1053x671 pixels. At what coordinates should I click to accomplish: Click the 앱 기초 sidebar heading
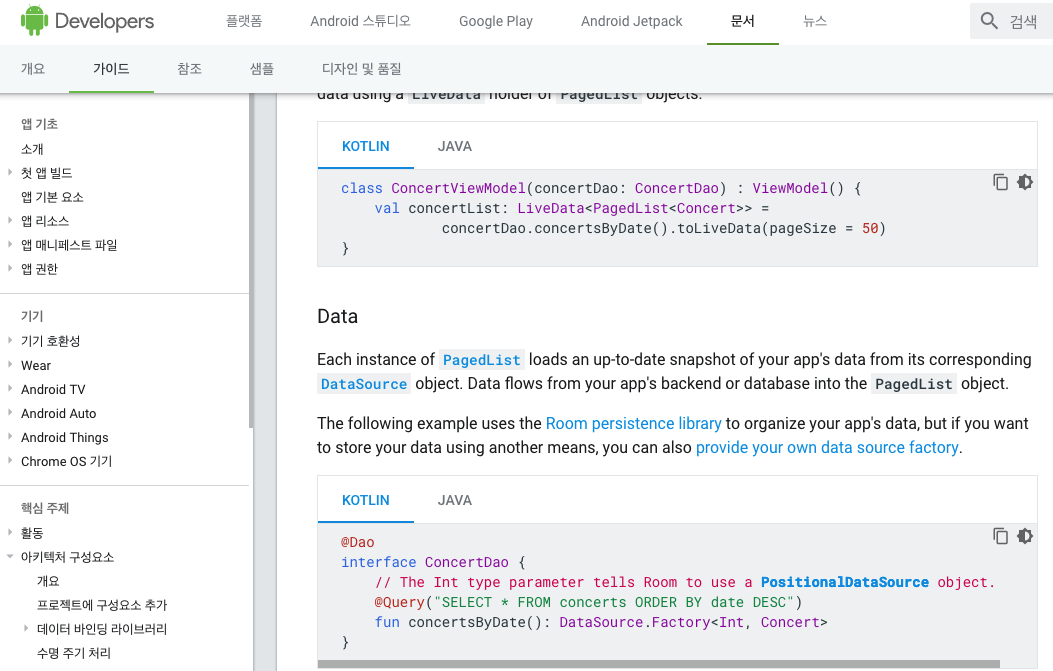click(40, 124)
